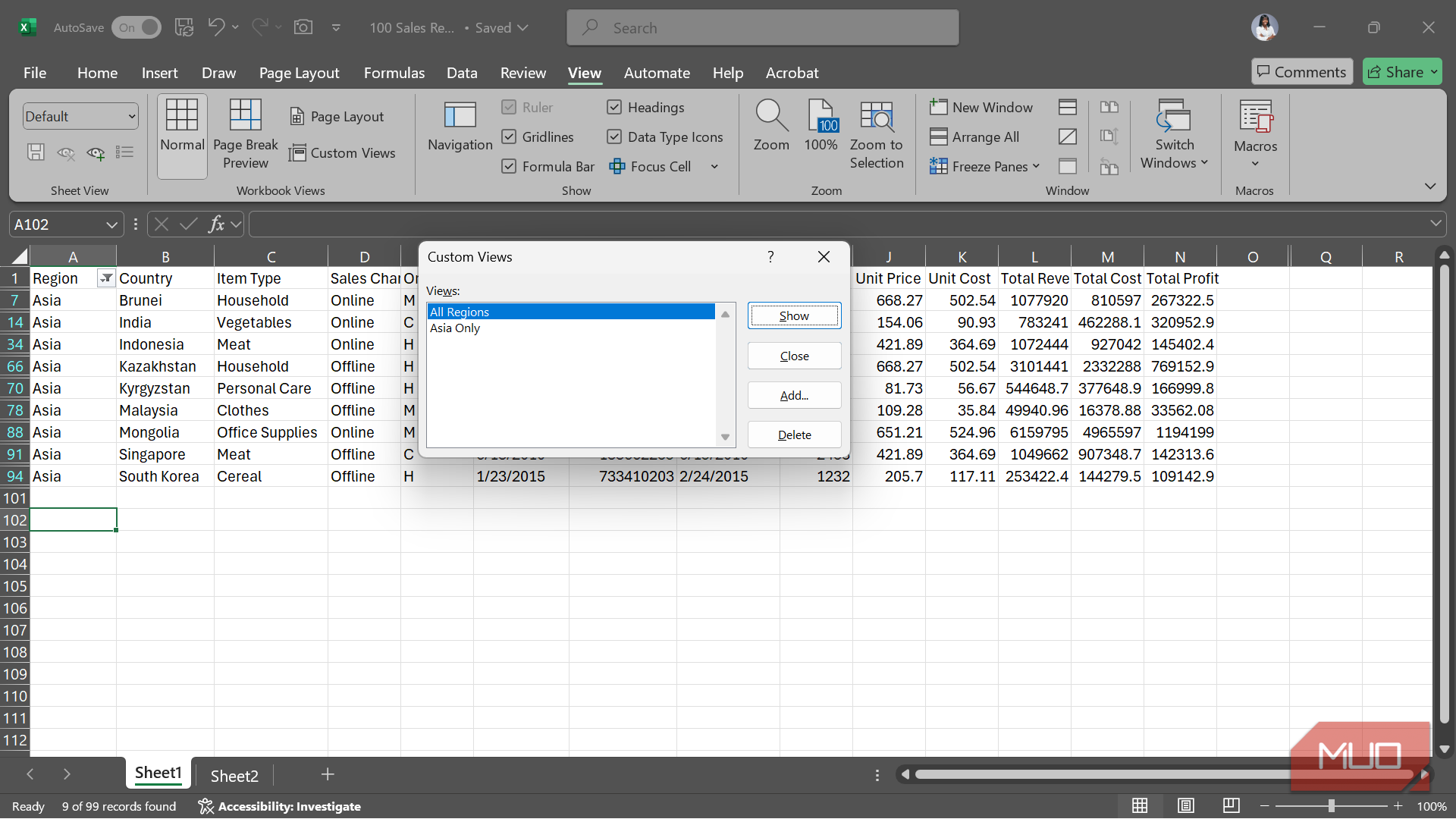Image resolution: width=1456 pixels, height=819 pixels.
Task: Open Custom Views from ribbon
Action: (343, 153)
